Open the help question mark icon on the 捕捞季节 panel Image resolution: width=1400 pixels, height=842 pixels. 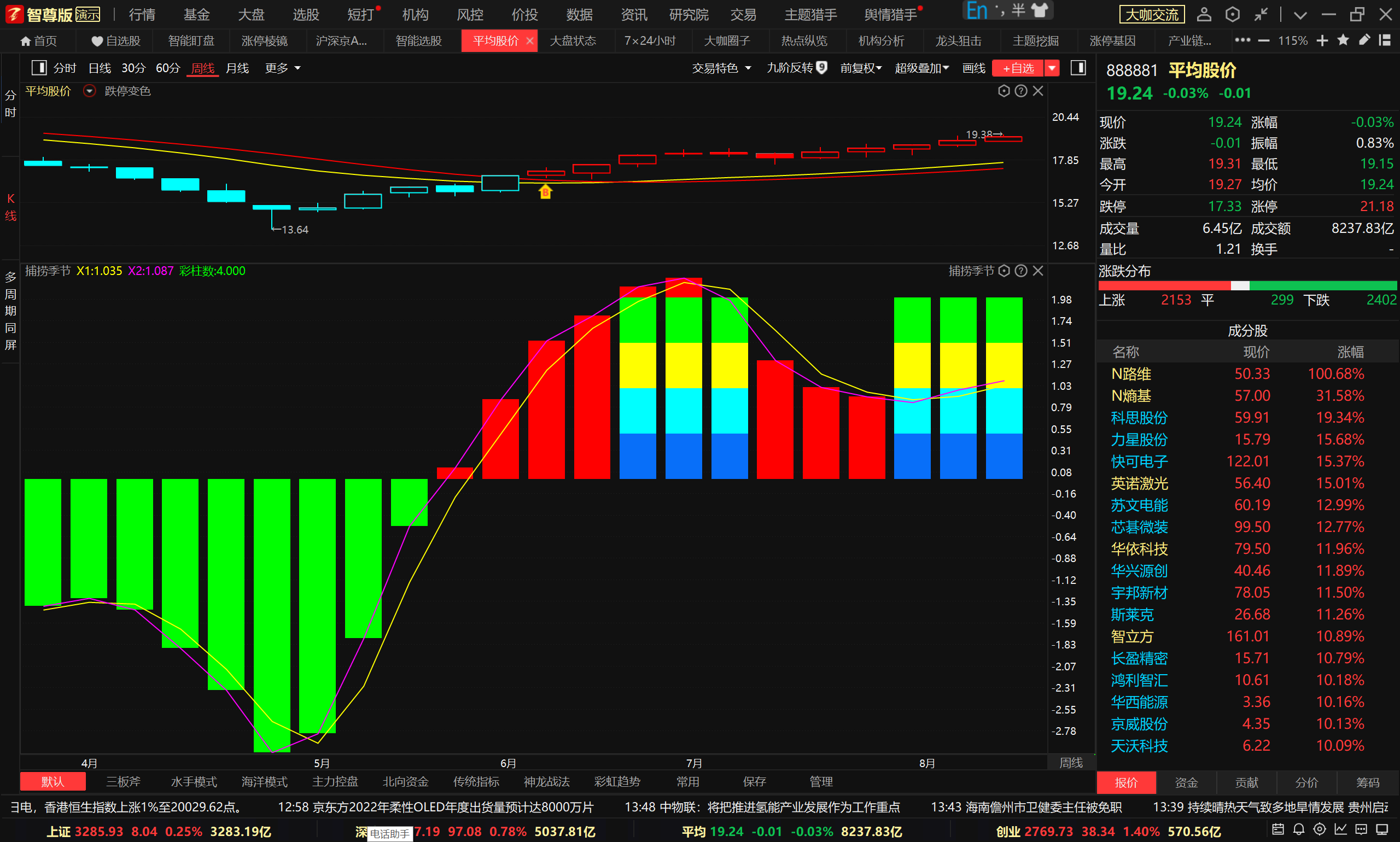point(1021,271)
